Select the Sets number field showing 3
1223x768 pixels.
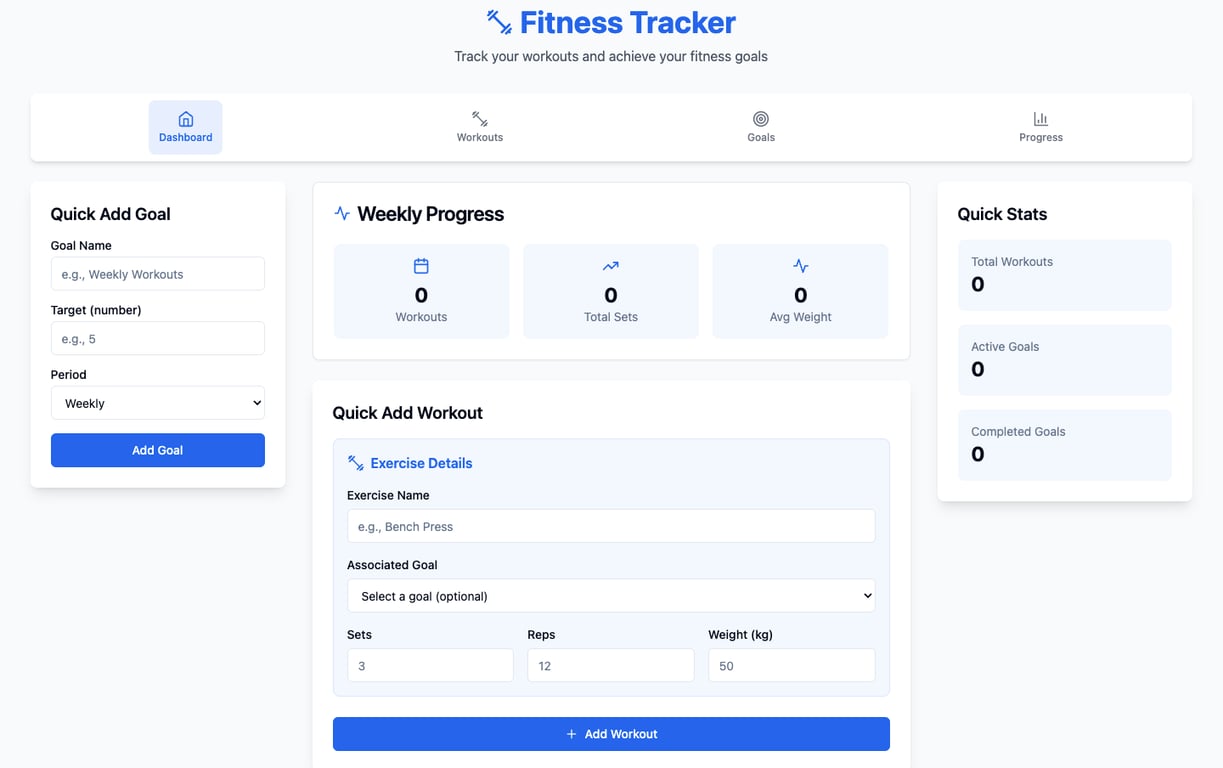(x=430, y=665)
